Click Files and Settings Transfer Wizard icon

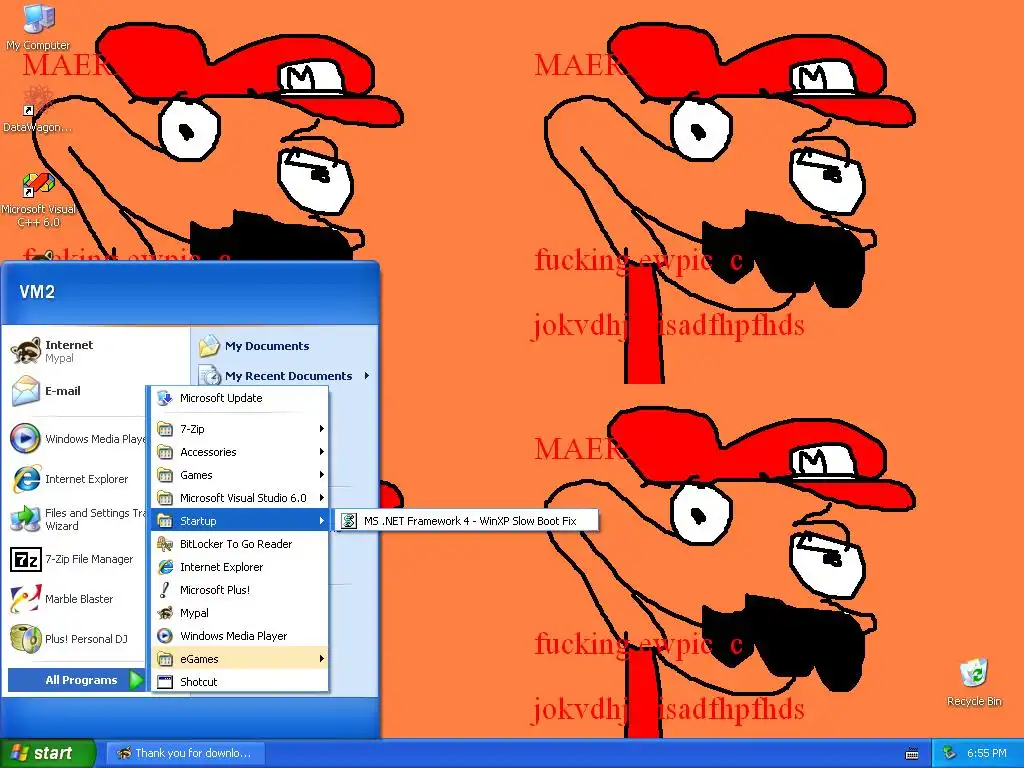point(25,519)
